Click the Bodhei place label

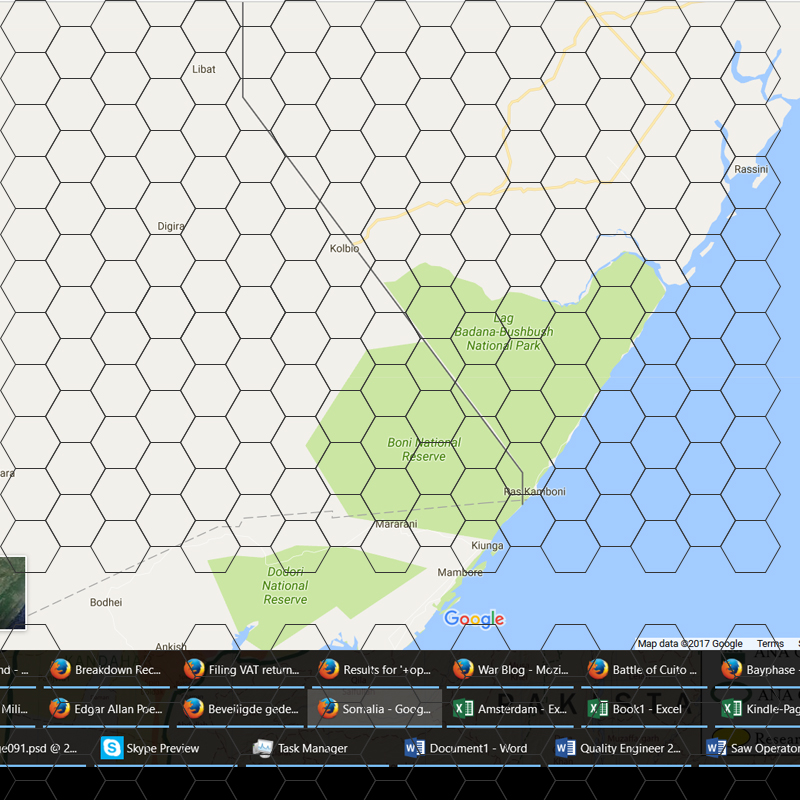[x=106, y=603]
